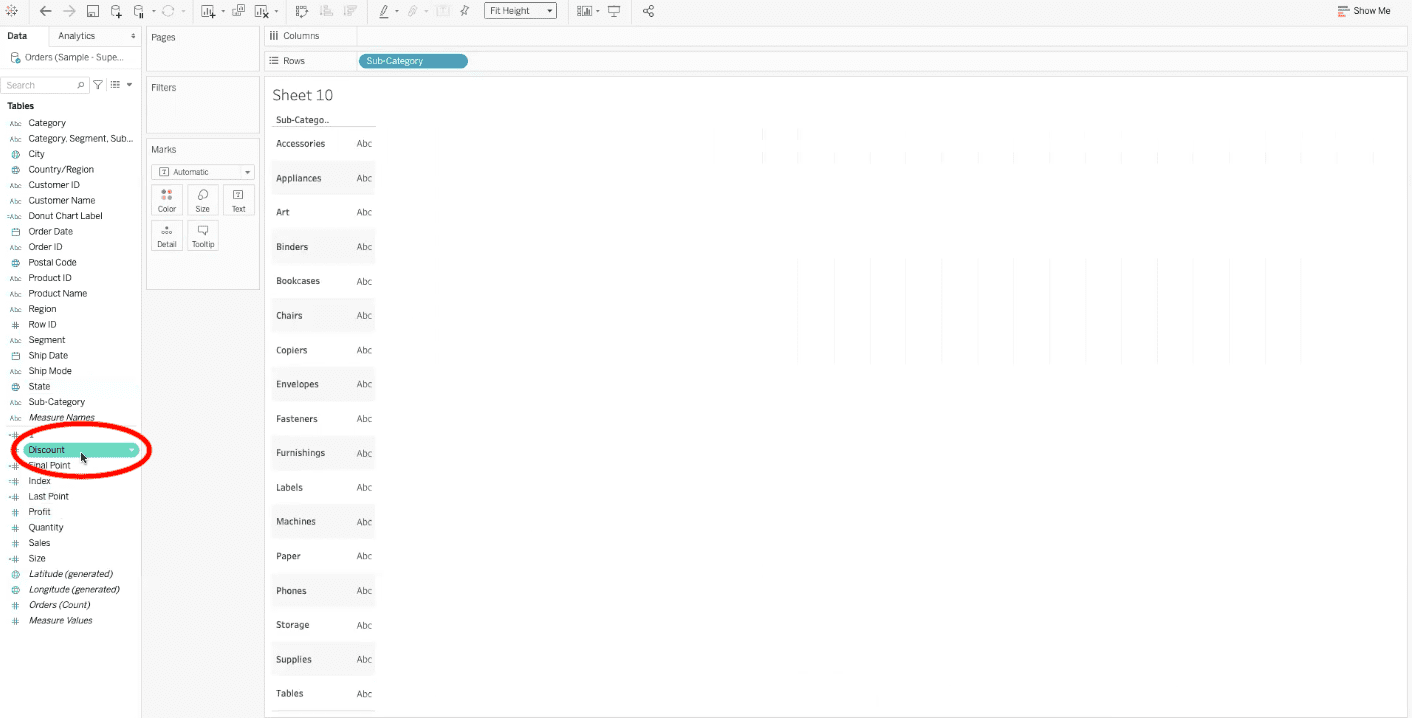Click the Detail button on the Marks card
1412x718 pixels.
point(166,235)
